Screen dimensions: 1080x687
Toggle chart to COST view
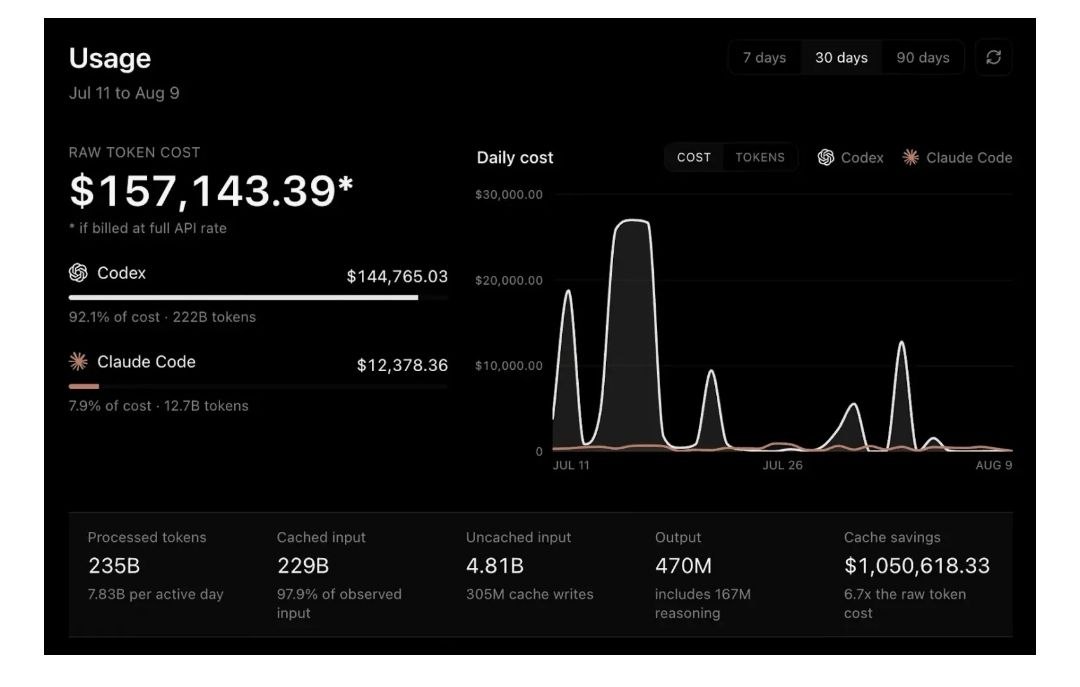(694, 157)
